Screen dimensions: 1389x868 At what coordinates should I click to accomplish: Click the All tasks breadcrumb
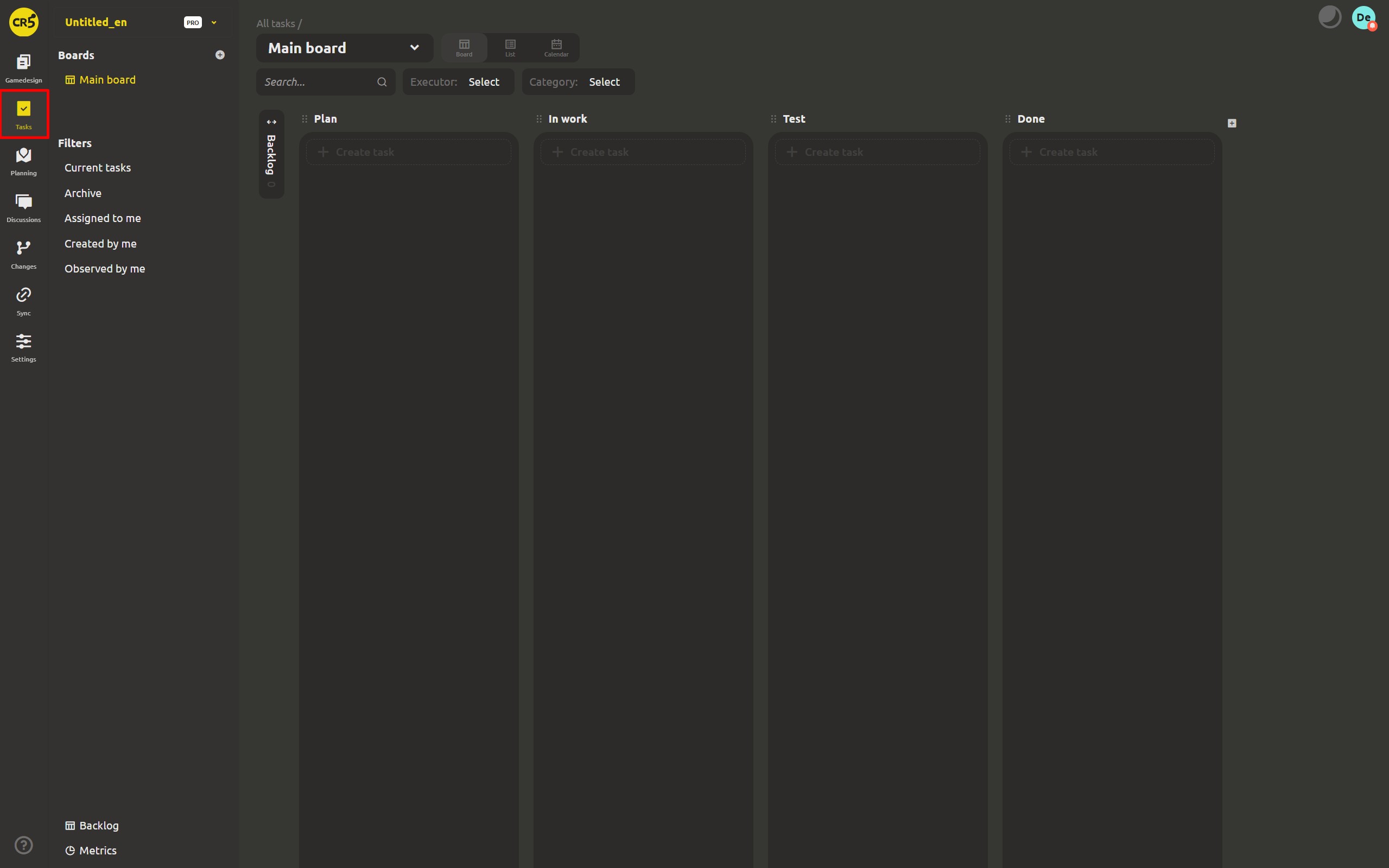[x=276, y=23]
